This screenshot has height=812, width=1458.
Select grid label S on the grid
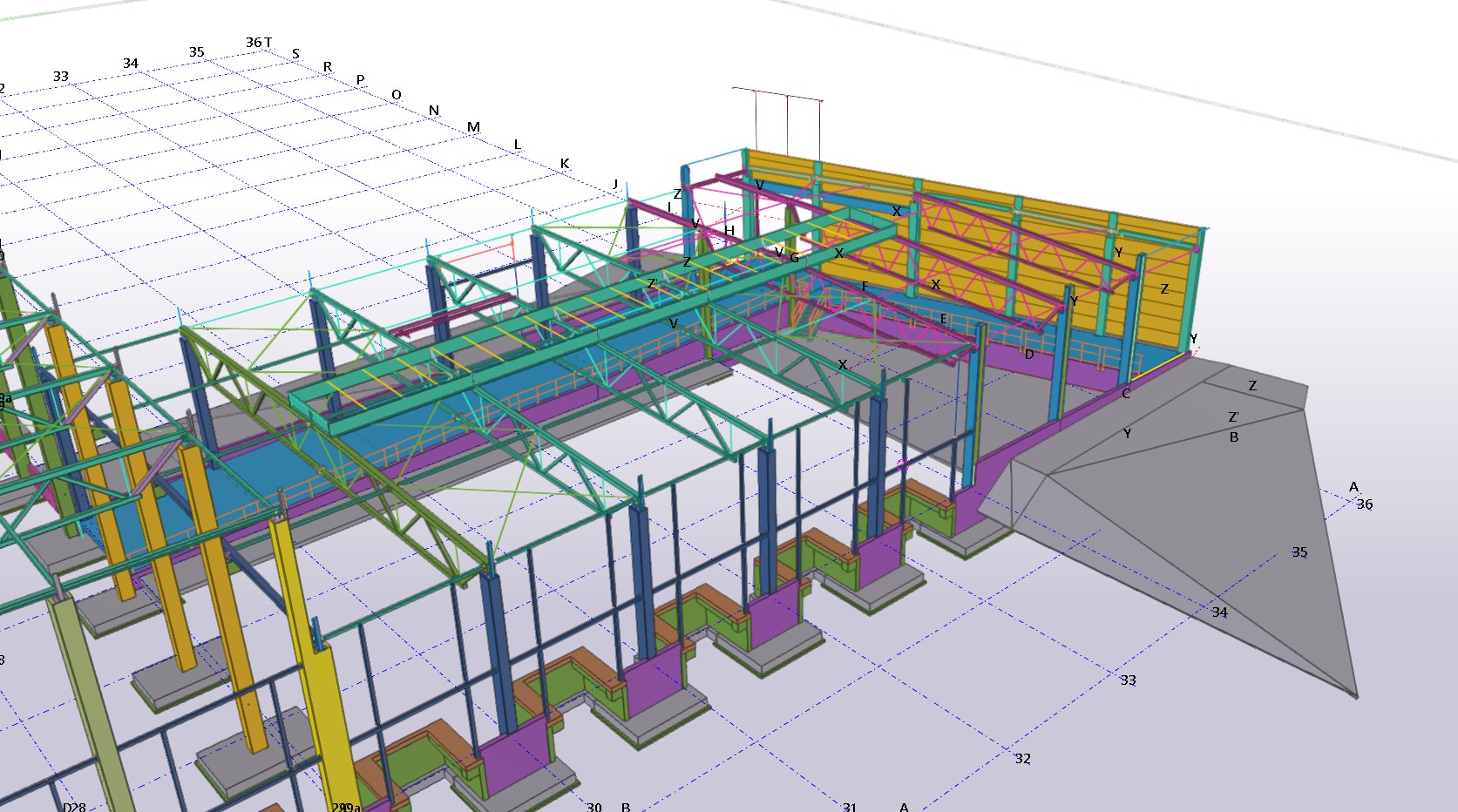click(x=295, y=54)
